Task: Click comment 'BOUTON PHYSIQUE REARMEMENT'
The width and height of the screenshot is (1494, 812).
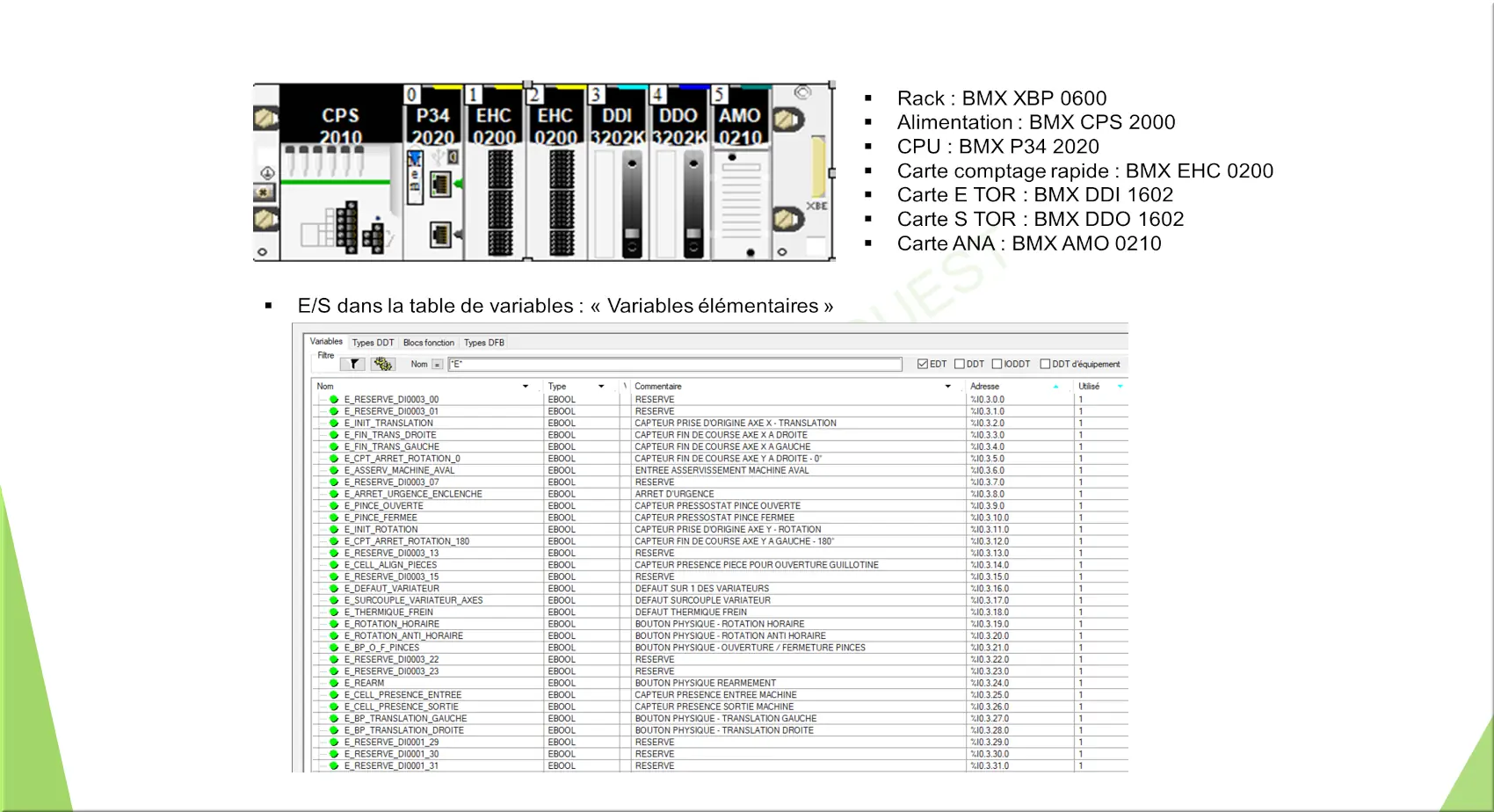Action: (x=706, y=684)
